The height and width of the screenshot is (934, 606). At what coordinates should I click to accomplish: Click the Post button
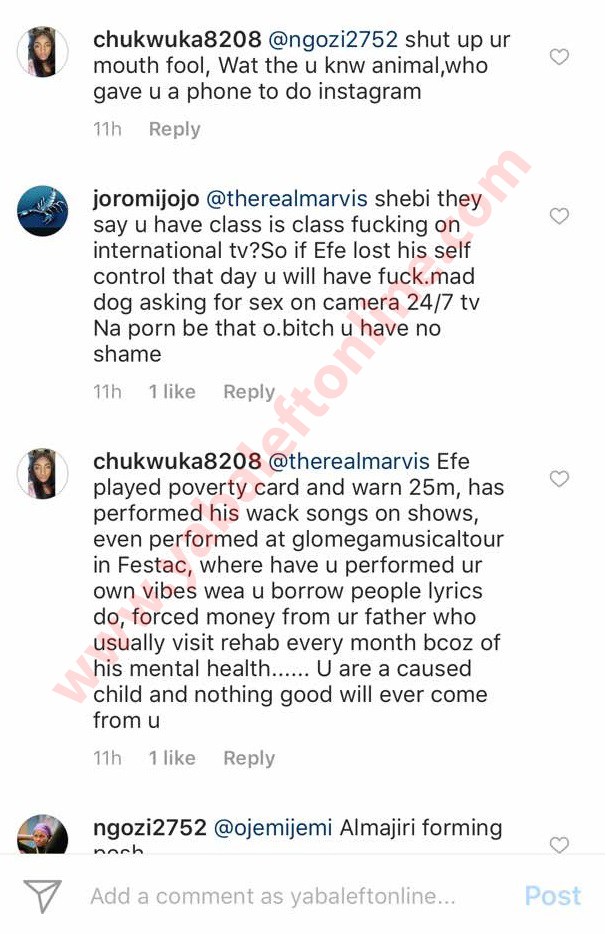tap(553, 896)
